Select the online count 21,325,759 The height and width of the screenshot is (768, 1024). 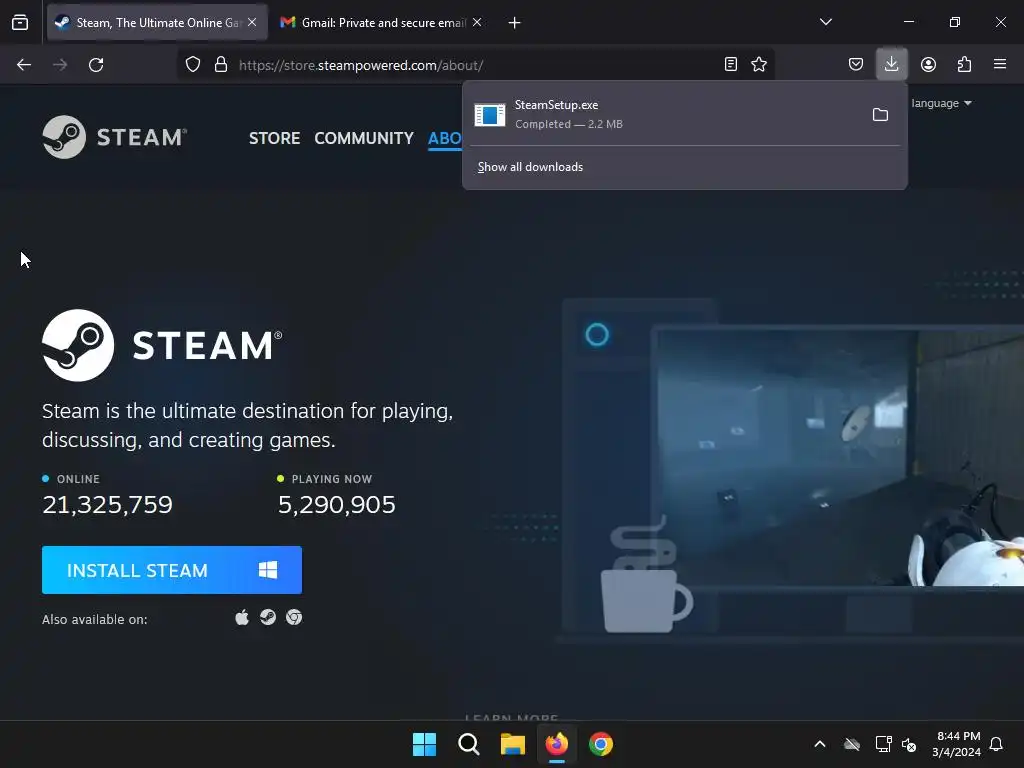108,505
